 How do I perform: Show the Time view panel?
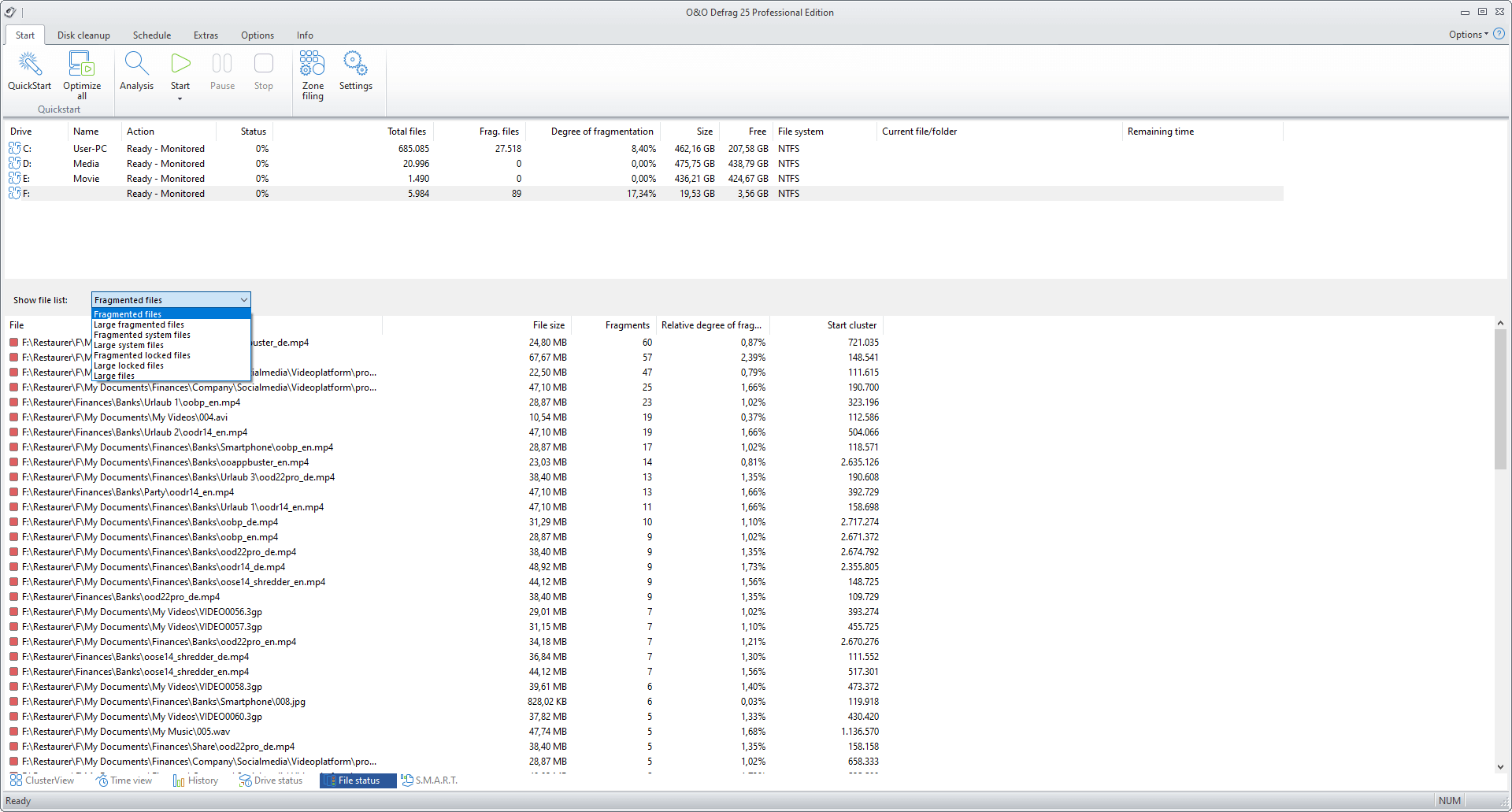tap(124, 780)
